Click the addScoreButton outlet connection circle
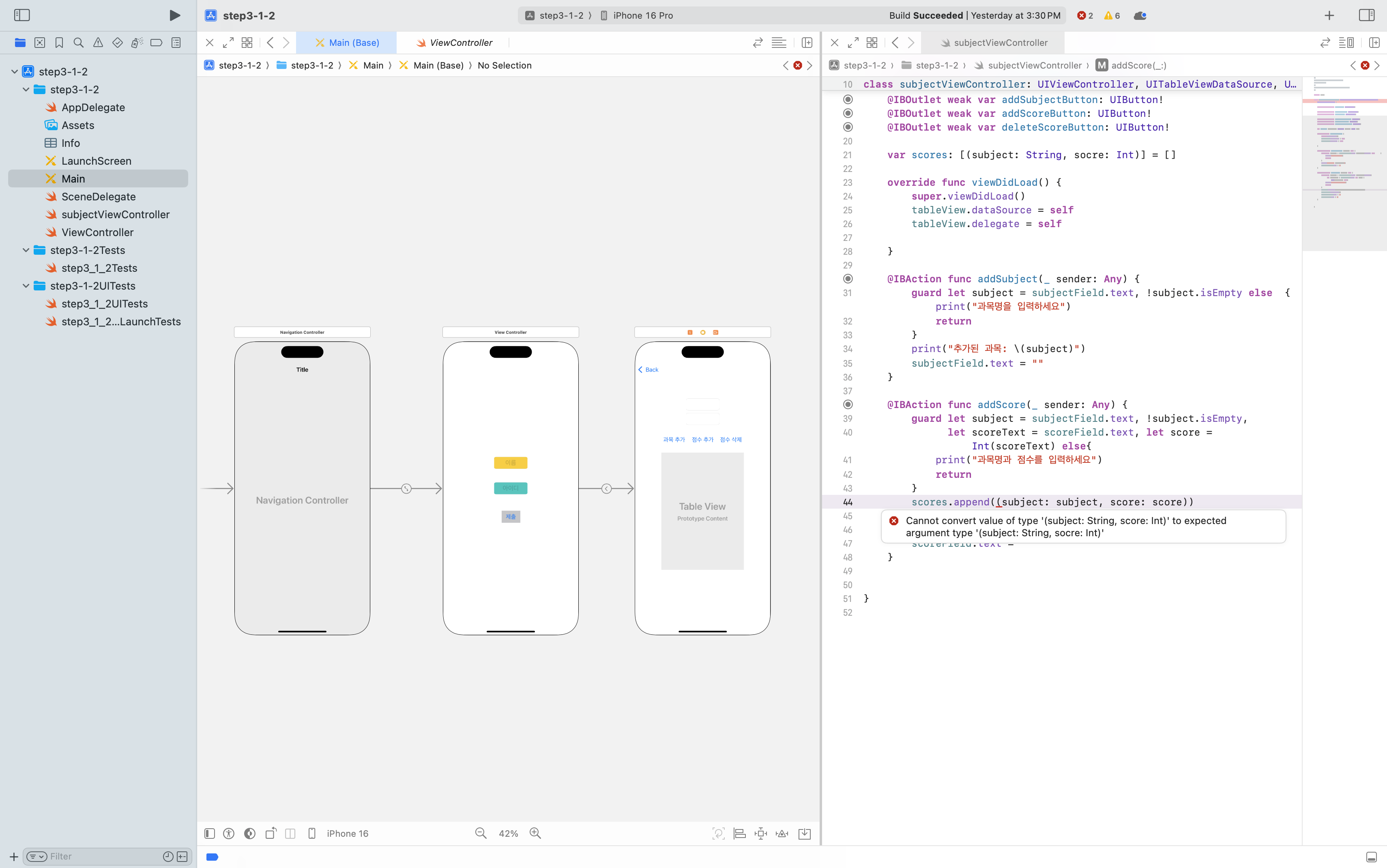 click(848, 113)
